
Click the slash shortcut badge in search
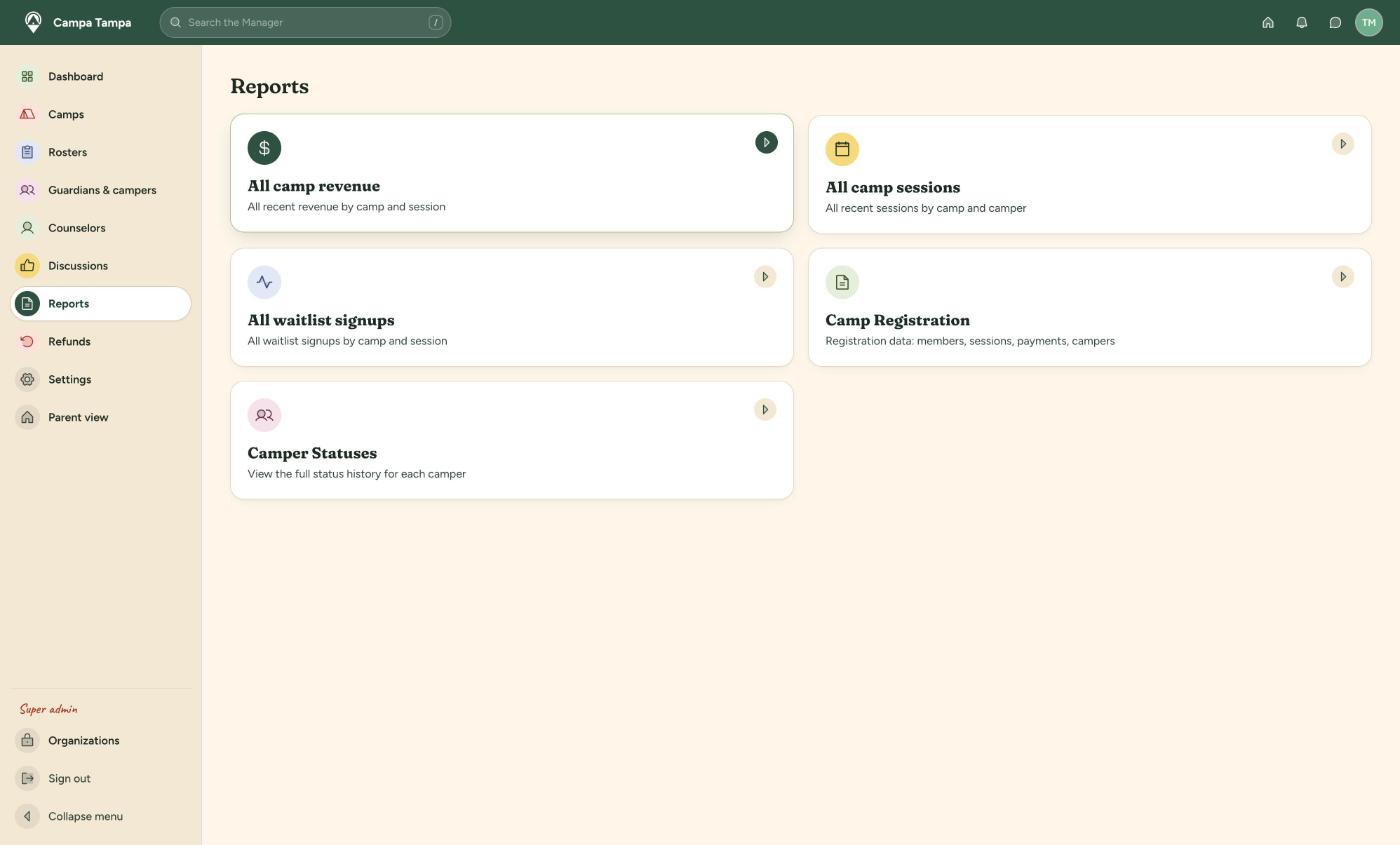click(x=436, y=22)
